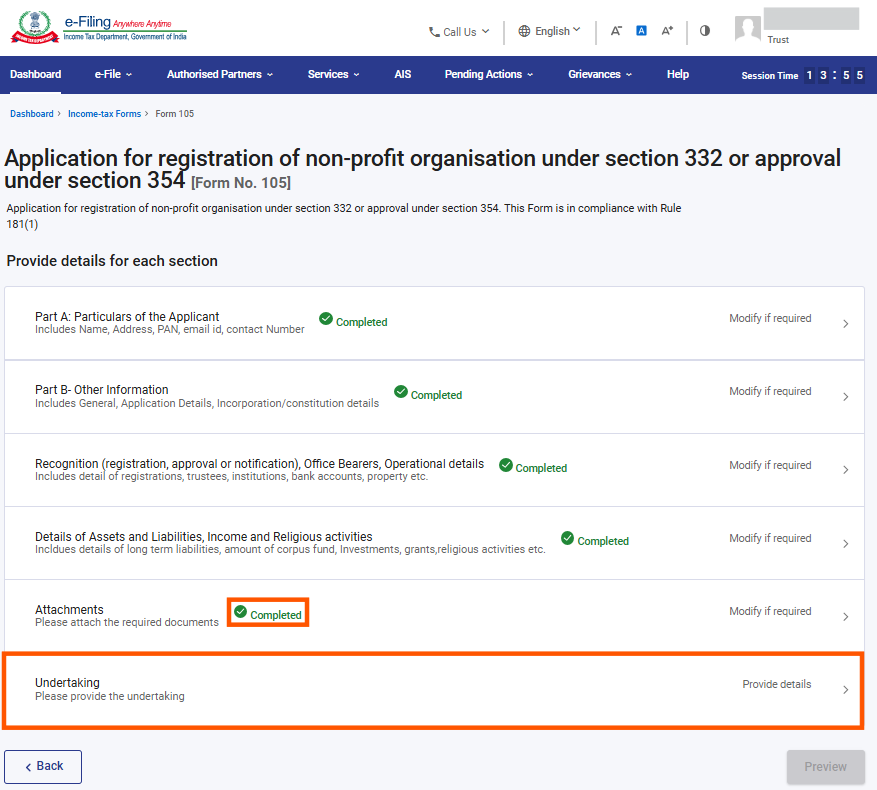Decrease font size with the A- icon
Viewport: 877px width, 790px height.
[616, 31]
